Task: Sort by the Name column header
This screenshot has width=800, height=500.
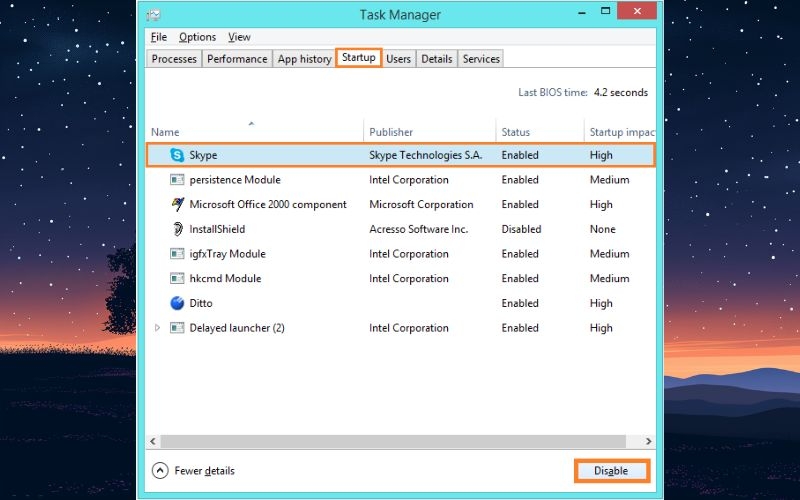Action: 165,132
